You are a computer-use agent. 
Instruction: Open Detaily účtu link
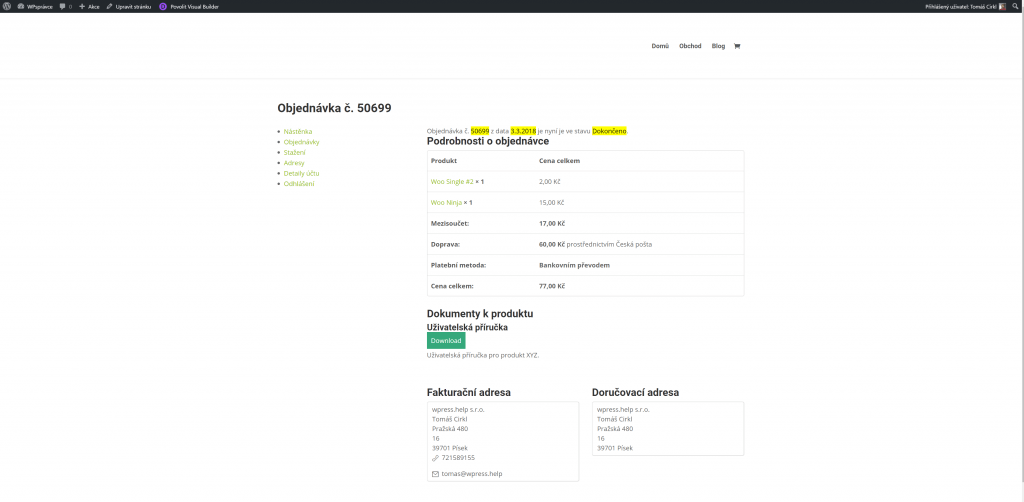point(302,173)
